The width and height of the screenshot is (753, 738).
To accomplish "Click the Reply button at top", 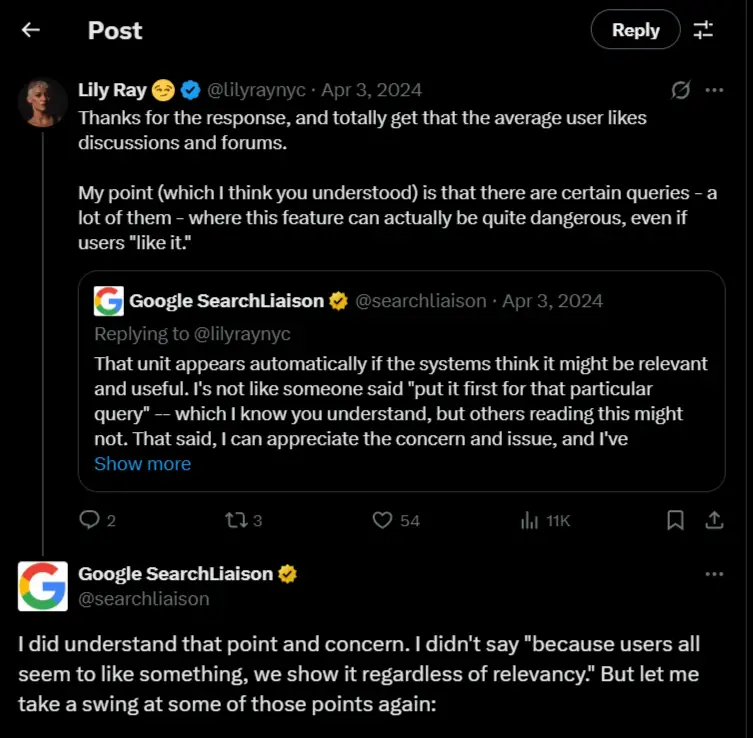I will (635, 30).
